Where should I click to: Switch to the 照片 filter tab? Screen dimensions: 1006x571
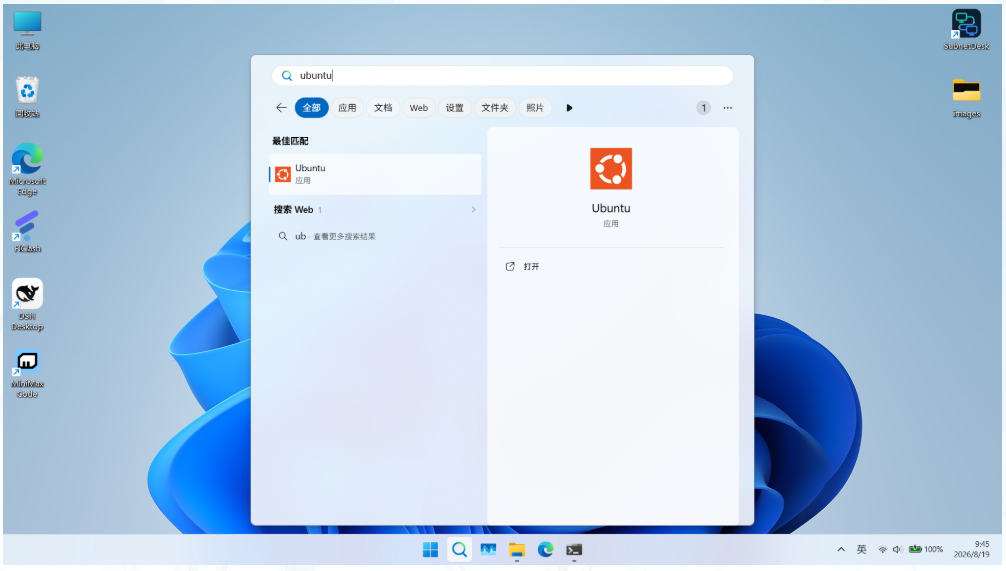point(534,108)
